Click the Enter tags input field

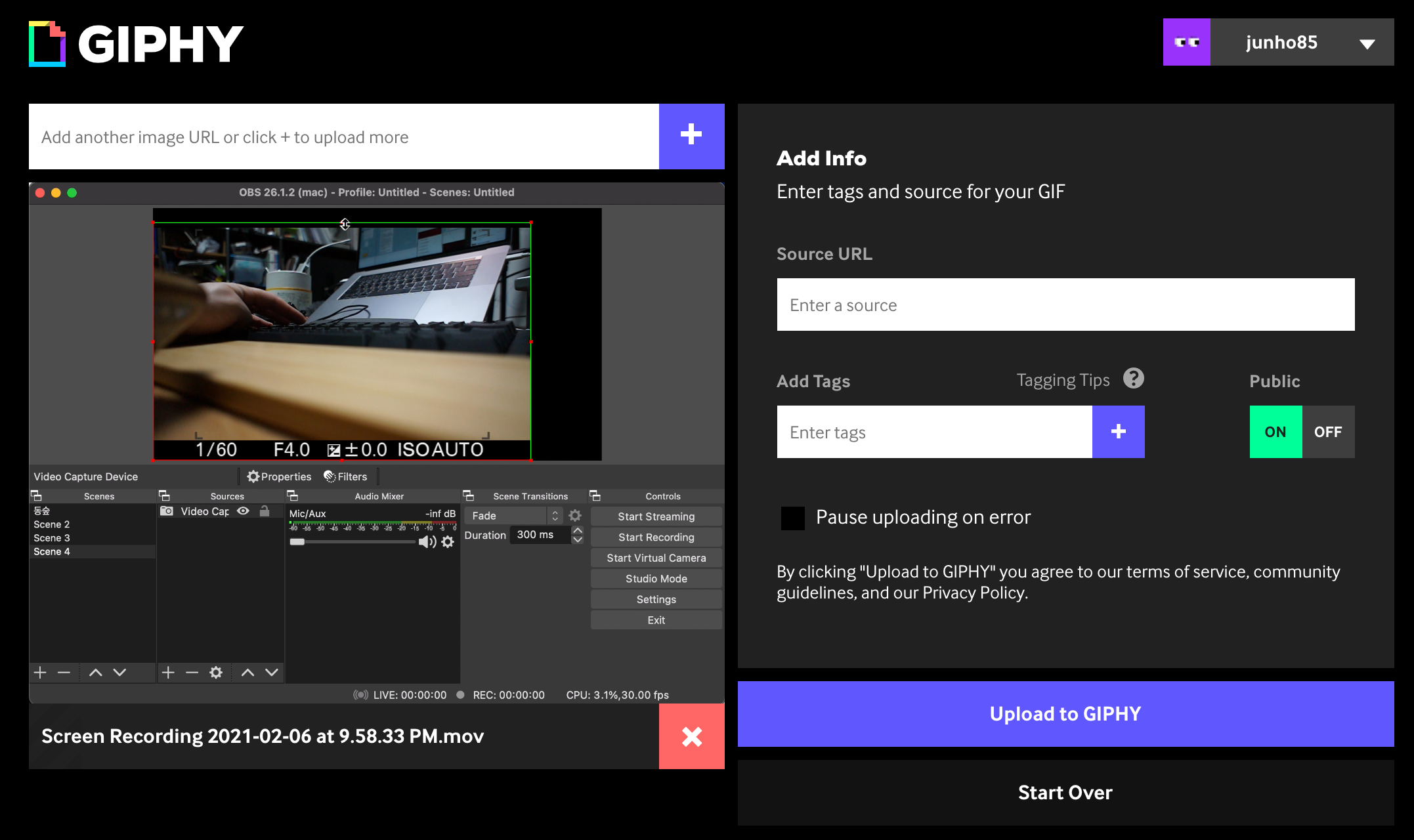tap(933, 432)
